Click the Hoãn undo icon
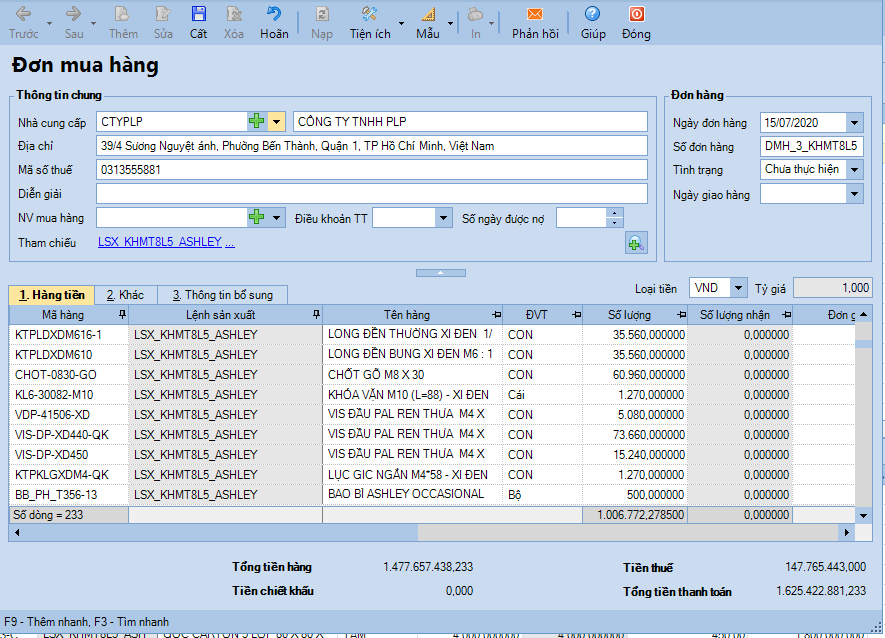Screen dimensions: 885x638 [273, 15]
